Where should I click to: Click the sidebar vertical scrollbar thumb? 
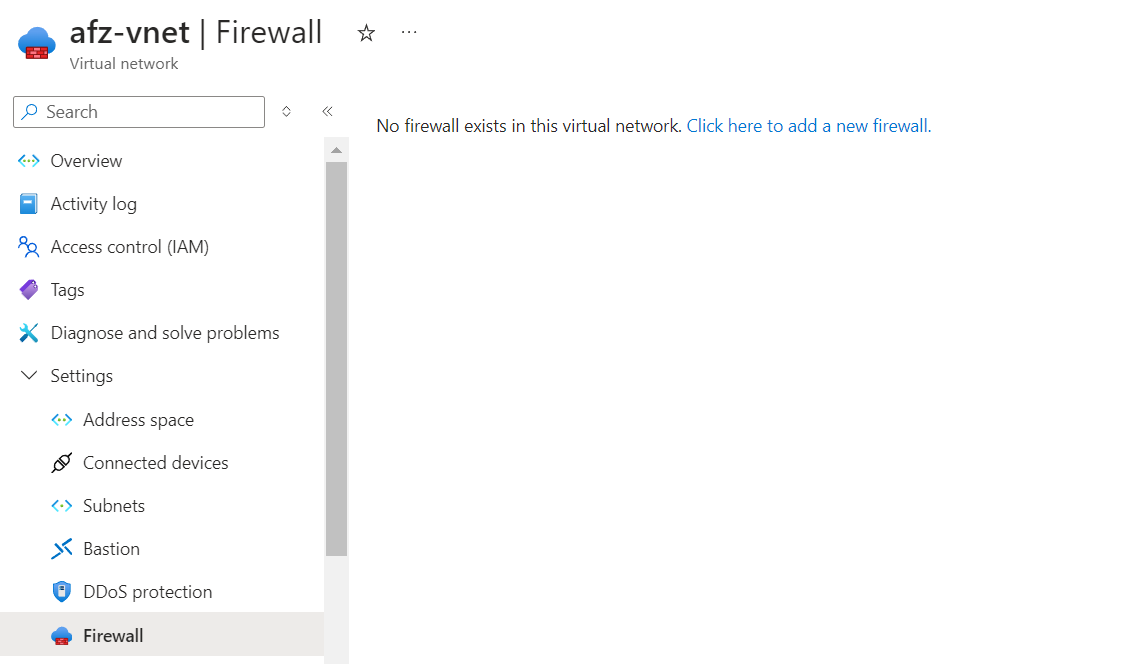(x=336, y=358)
